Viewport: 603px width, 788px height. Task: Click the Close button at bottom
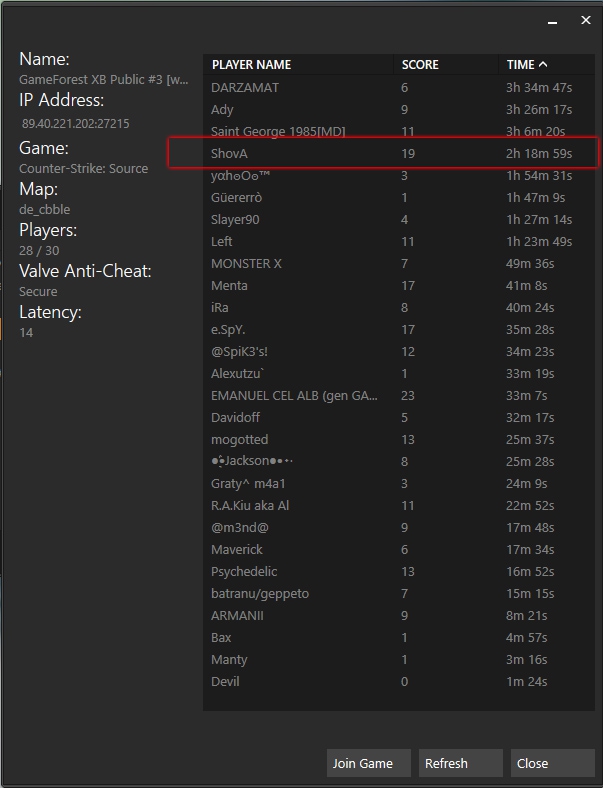coord(552,763)
